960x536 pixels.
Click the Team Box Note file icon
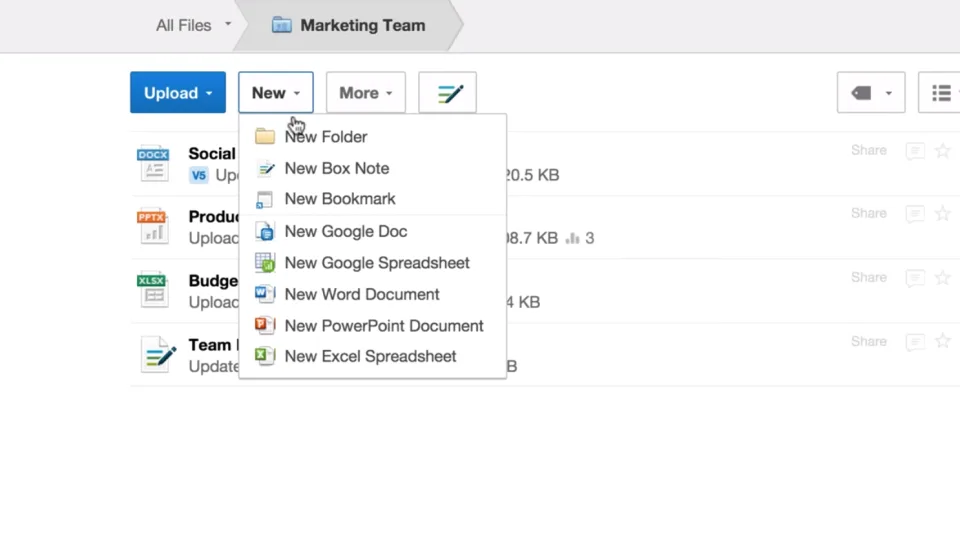click(x=158, y=355)
